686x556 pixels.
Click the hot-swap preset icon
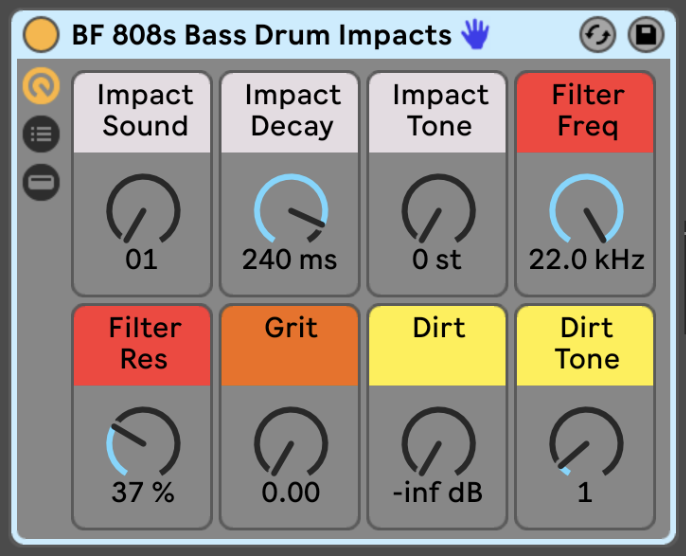click(598, 35)
